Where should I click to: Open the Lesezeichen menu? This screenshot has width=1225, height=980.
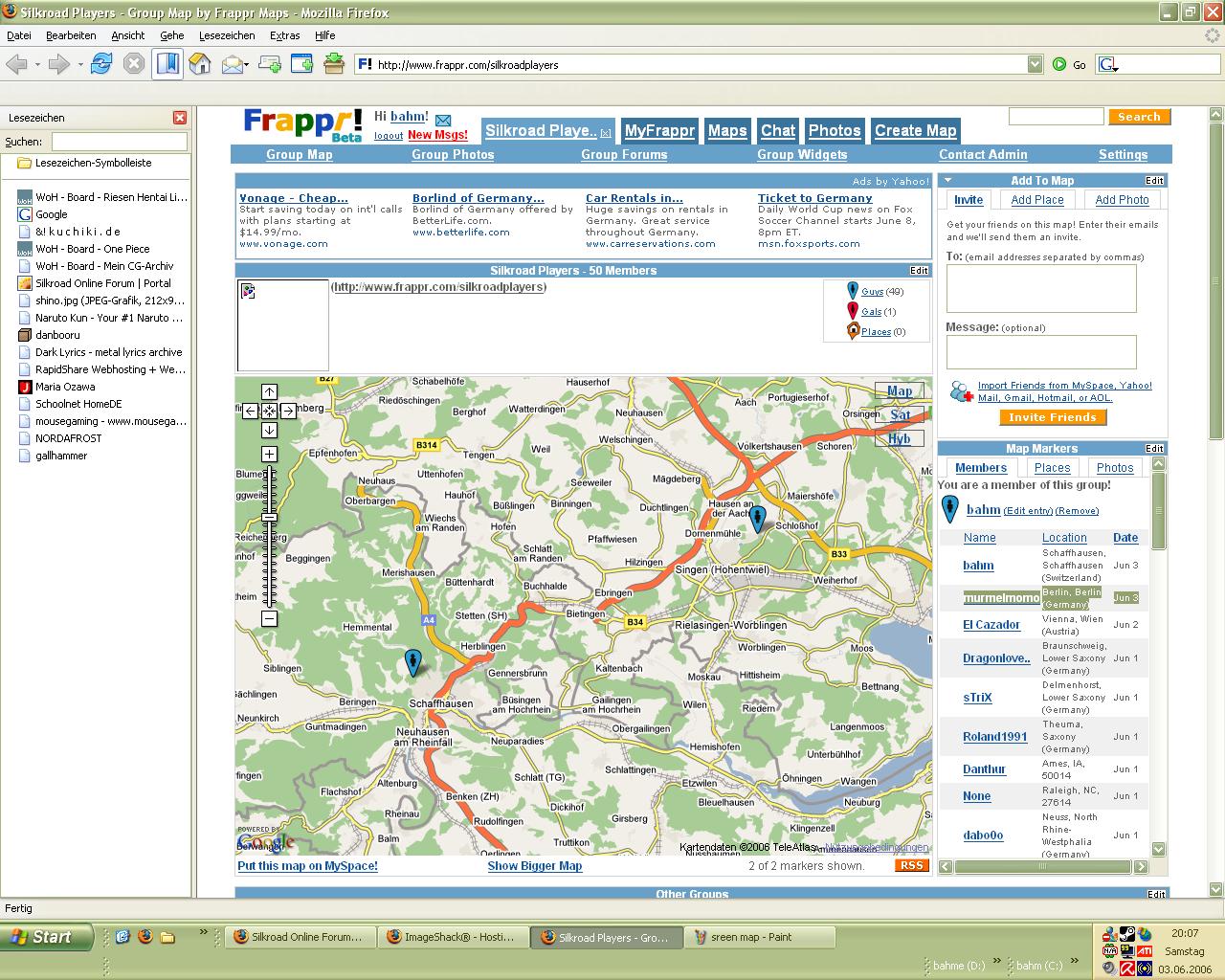coord(227,35)
